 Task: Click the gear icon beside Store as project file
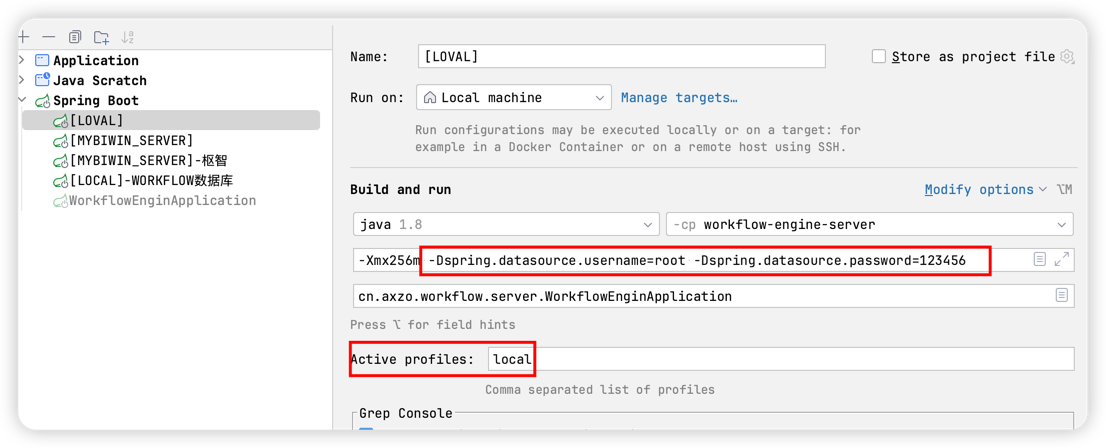tap(1067, 57)
